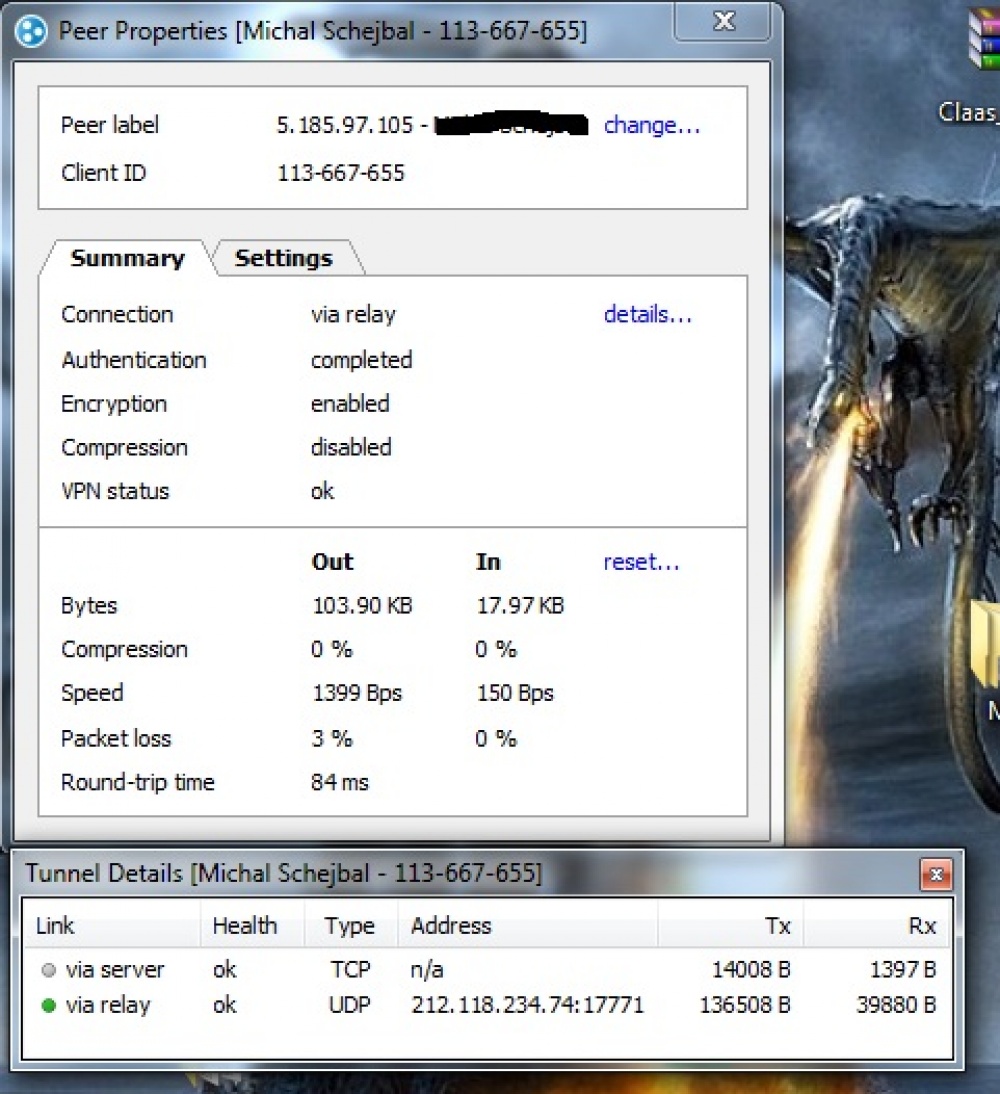Click the Round-trip time value 84 ms
Viewport: 1000px width, 1094px height.
tap(340, 783)
